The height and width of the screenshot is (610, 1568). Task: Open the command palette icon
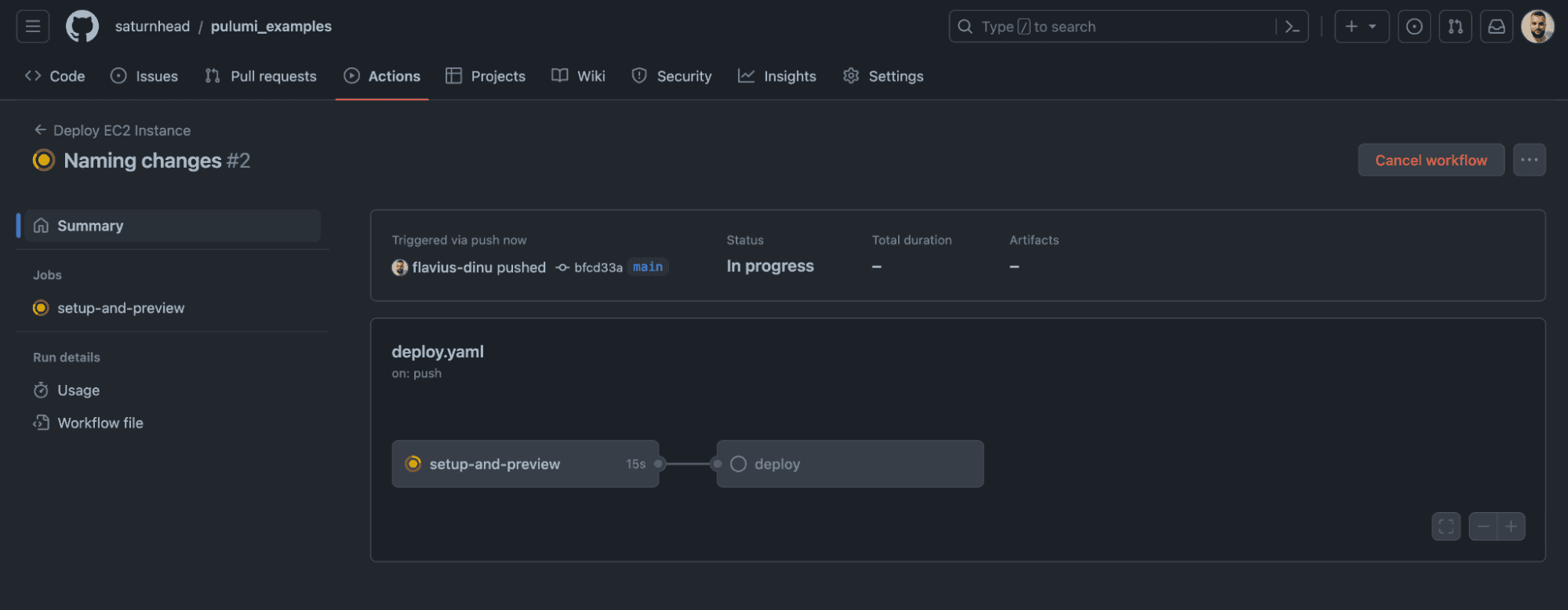[1291, 27]
